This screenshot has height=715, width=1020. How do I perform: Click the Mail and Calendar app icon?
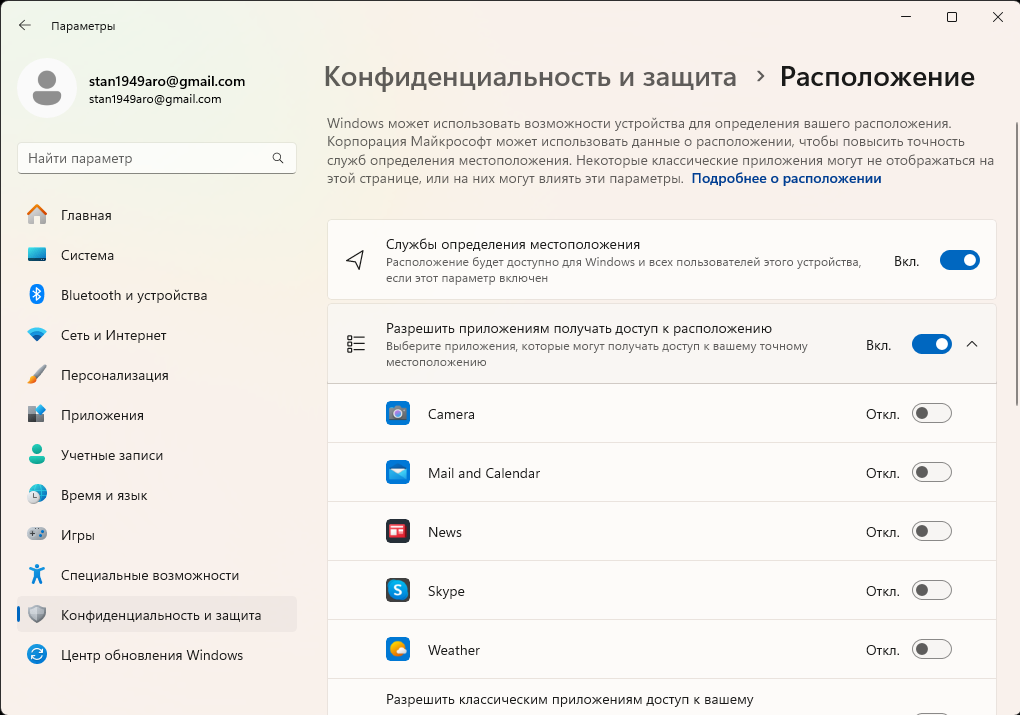coord(398,472)
